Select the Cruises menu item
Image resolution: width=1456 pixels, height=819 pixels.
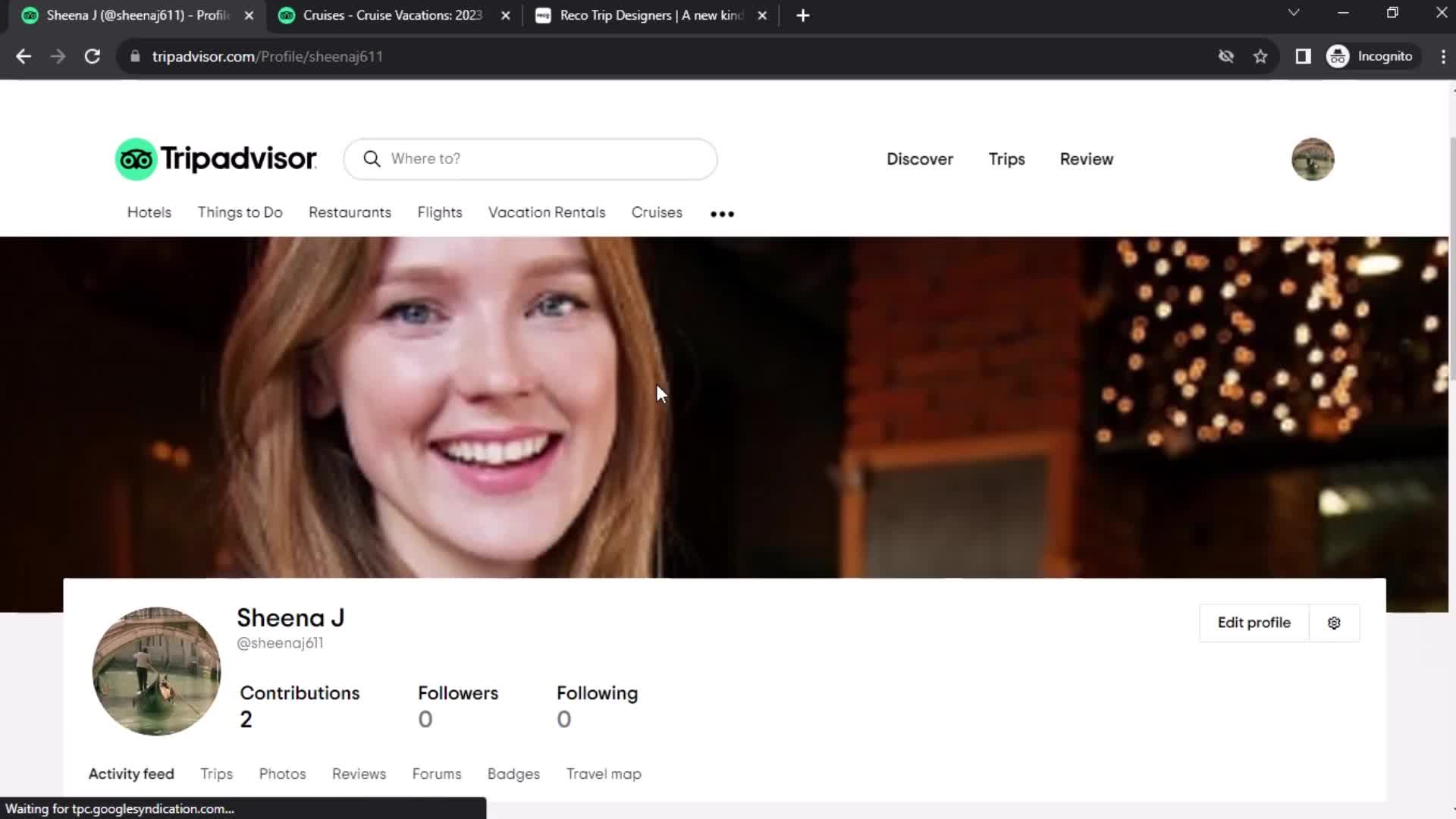(657, 212)
